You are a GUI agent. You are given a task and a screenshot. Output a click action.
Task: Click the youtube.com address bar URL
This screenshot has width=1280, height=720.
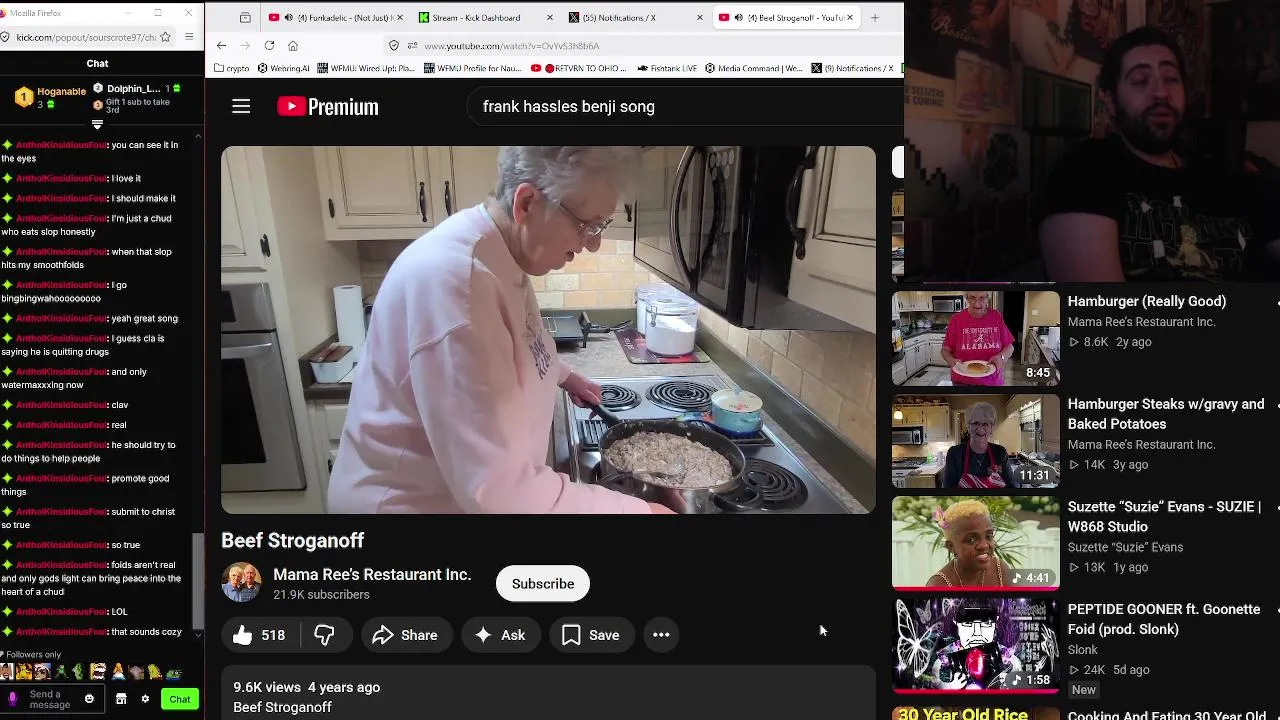pos(512,46)
